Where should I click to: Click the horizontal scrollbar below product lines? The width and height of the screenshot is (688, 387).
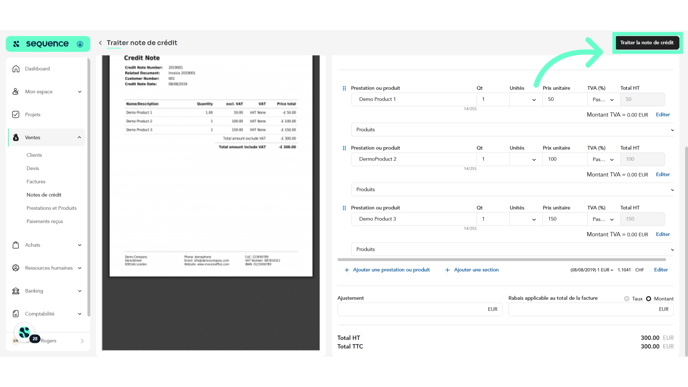tap(502, 260)
